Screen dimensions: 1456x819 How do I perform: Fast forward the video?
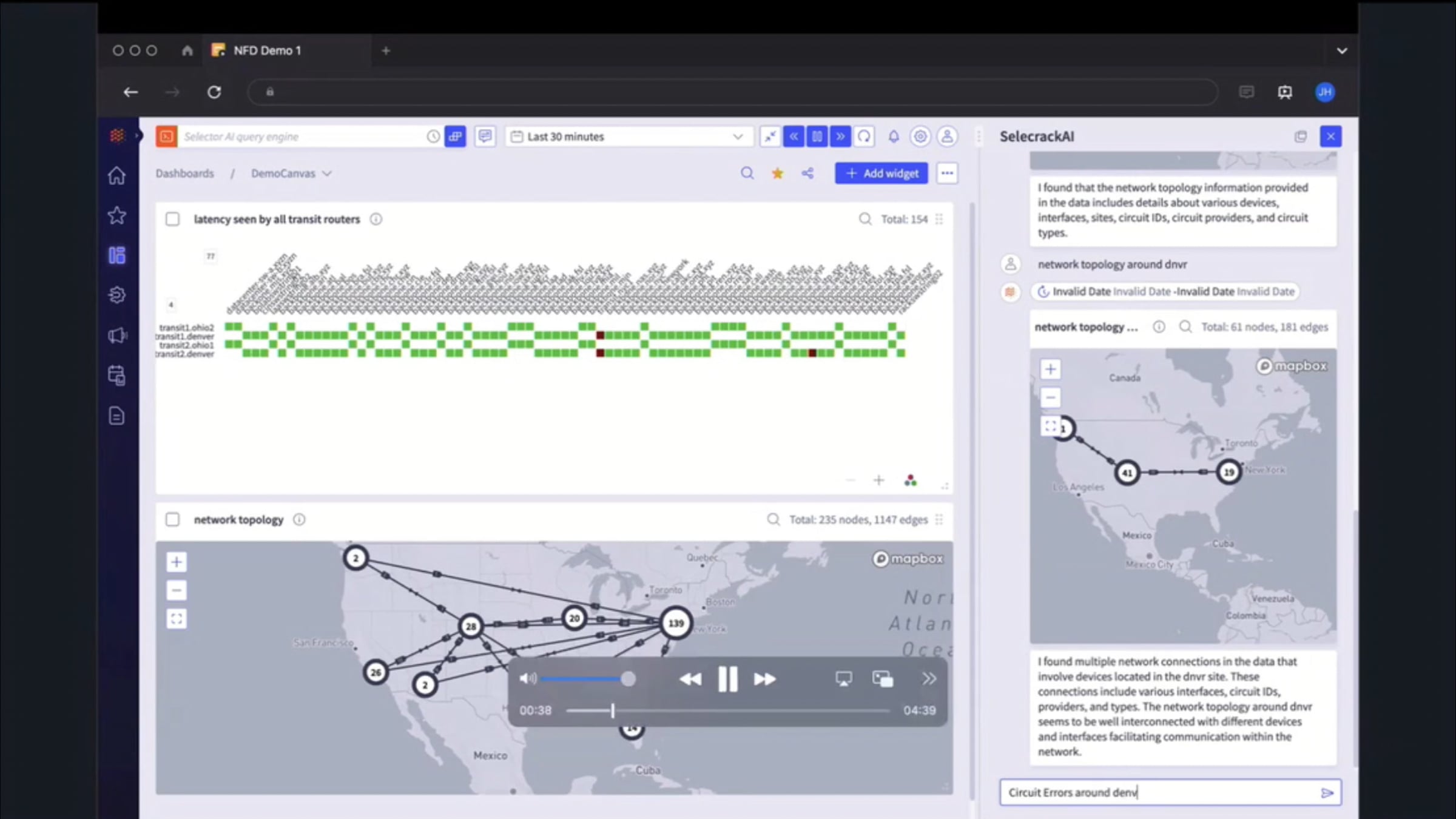765,679
